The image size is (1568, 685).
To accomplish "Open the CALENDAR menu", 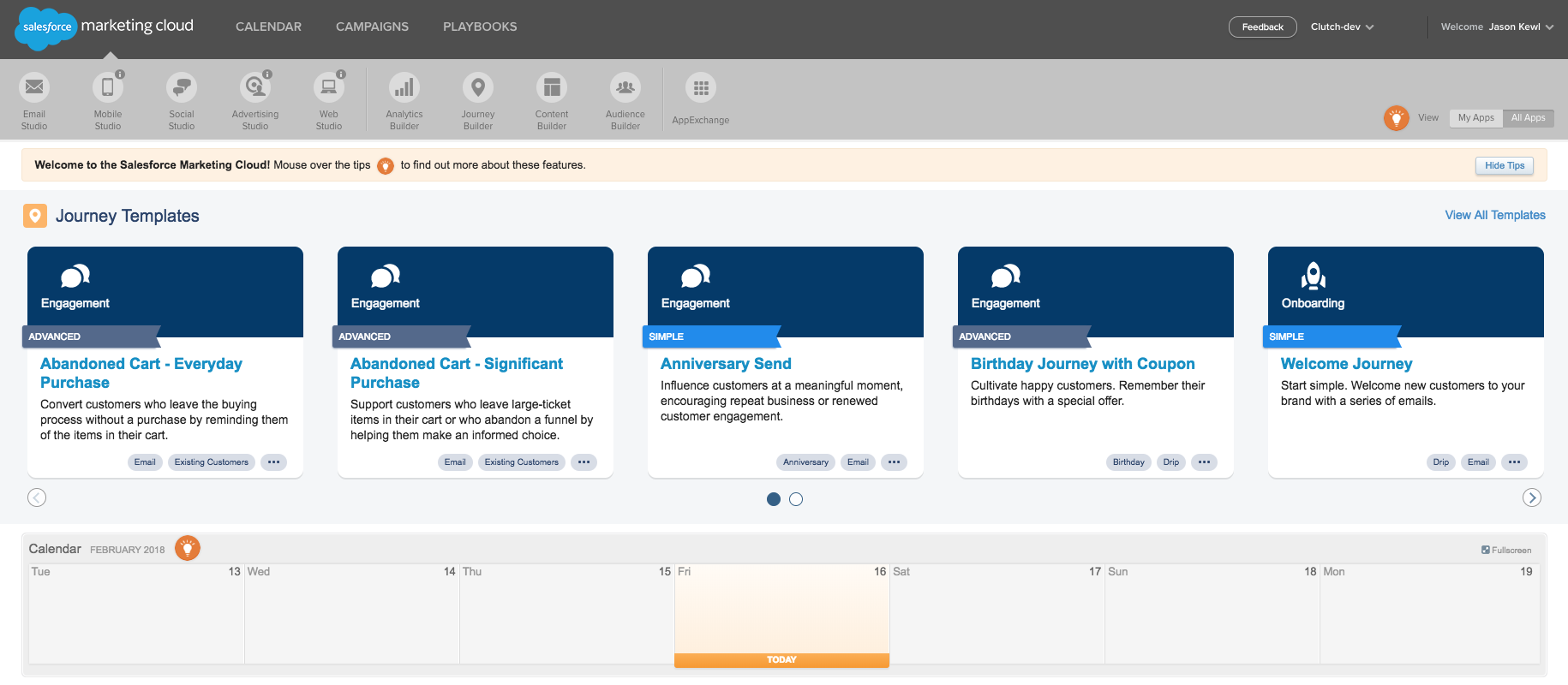I will click(268, 27).
